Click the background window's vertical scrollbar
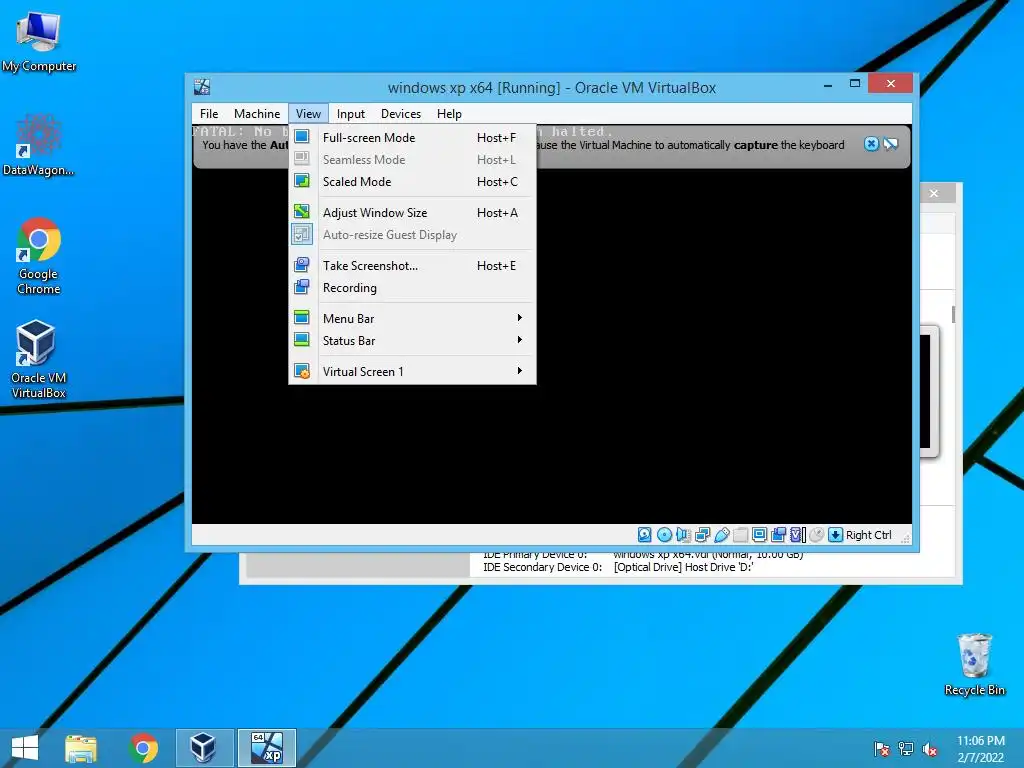 [x=953, y=313]
